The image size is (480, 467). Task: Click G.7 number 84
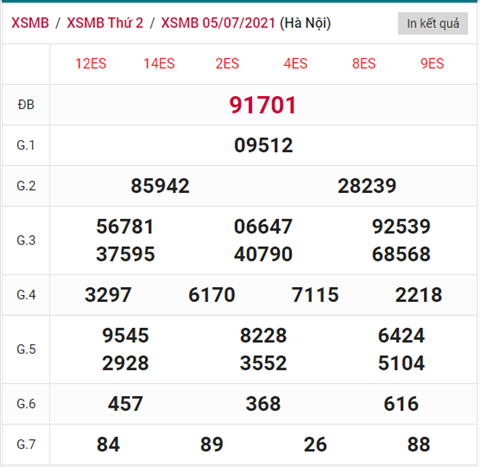[108, 445]
